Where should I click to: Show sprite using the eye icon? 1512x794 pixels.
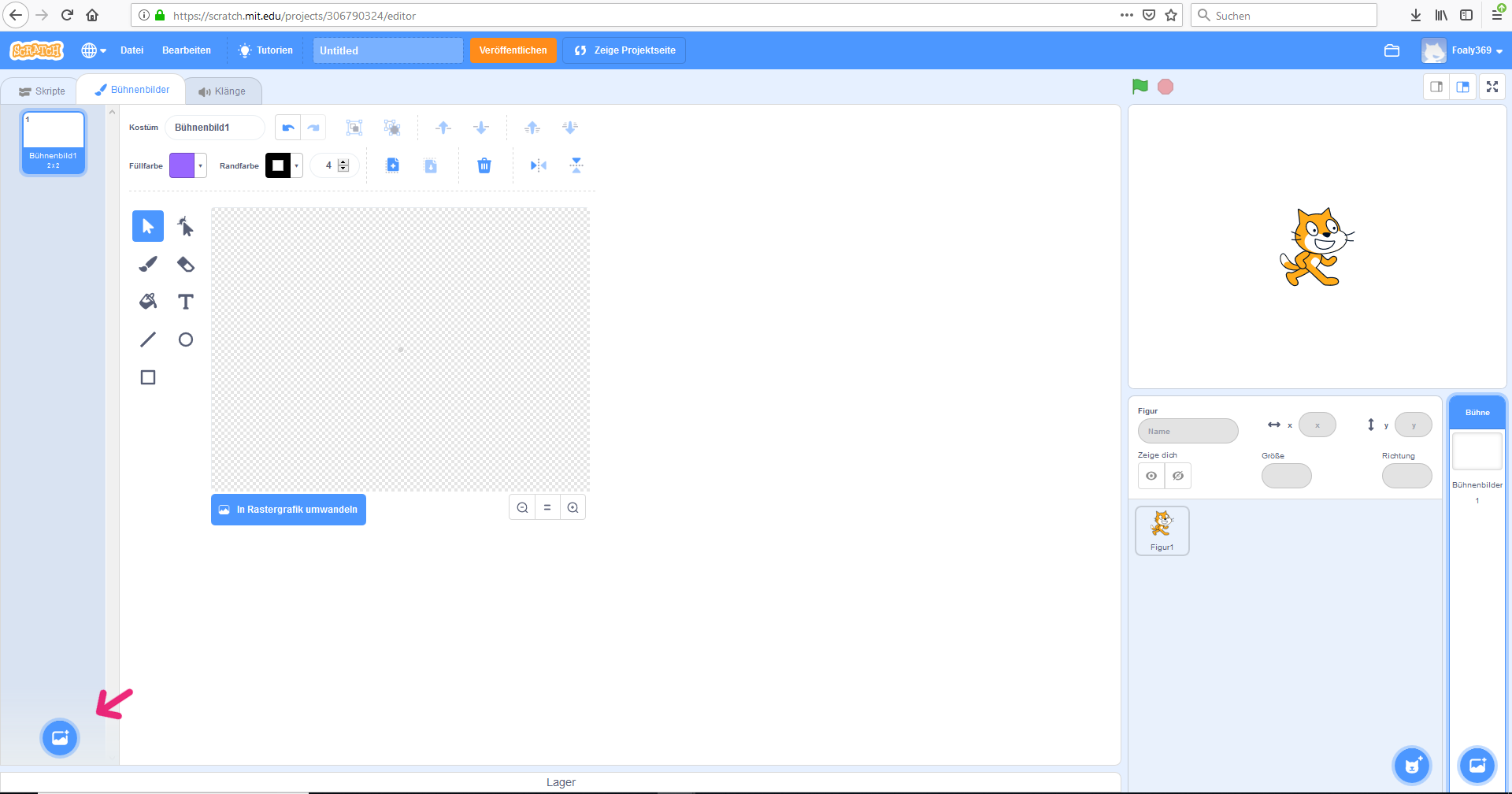click(1151, 476)
